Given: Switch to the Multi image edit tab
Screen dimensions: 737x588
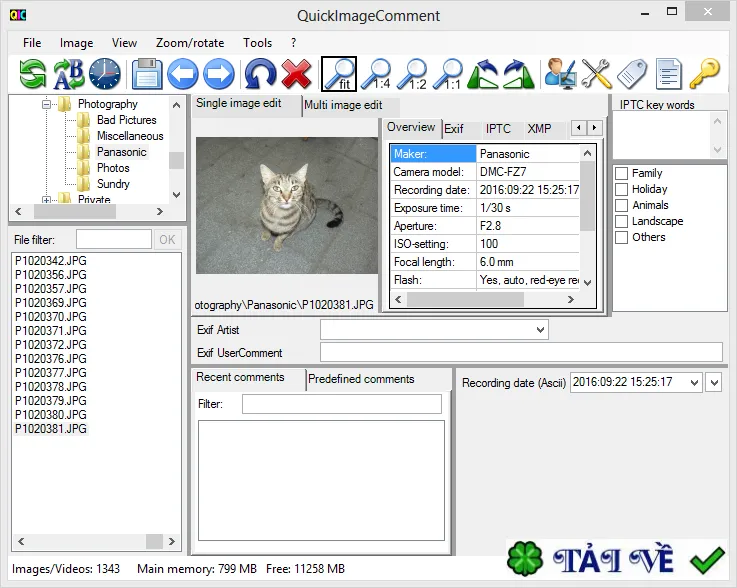Looking at the screenshot, I should tap(343, 105).
